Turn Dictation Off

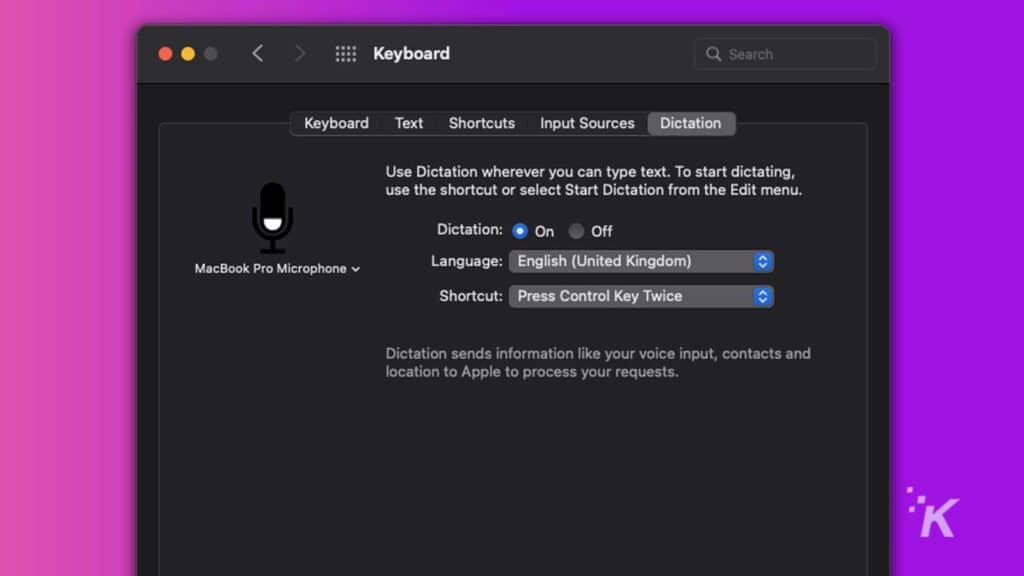pos(576,231)
